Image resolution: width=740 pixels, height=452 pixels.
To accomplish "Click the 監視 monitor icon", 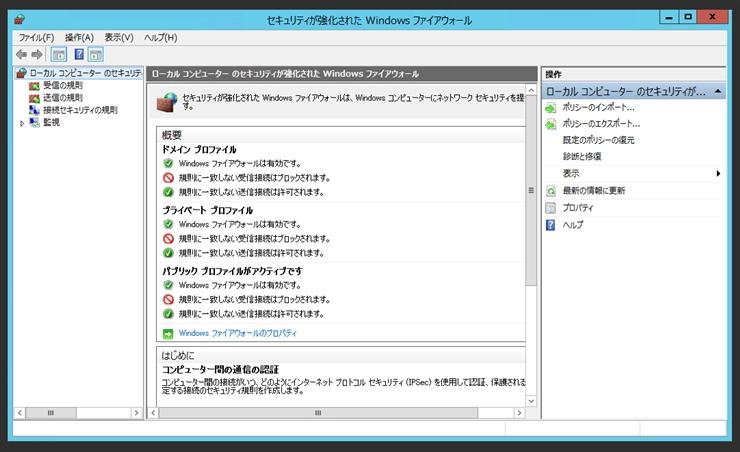I will click(34, 122).
